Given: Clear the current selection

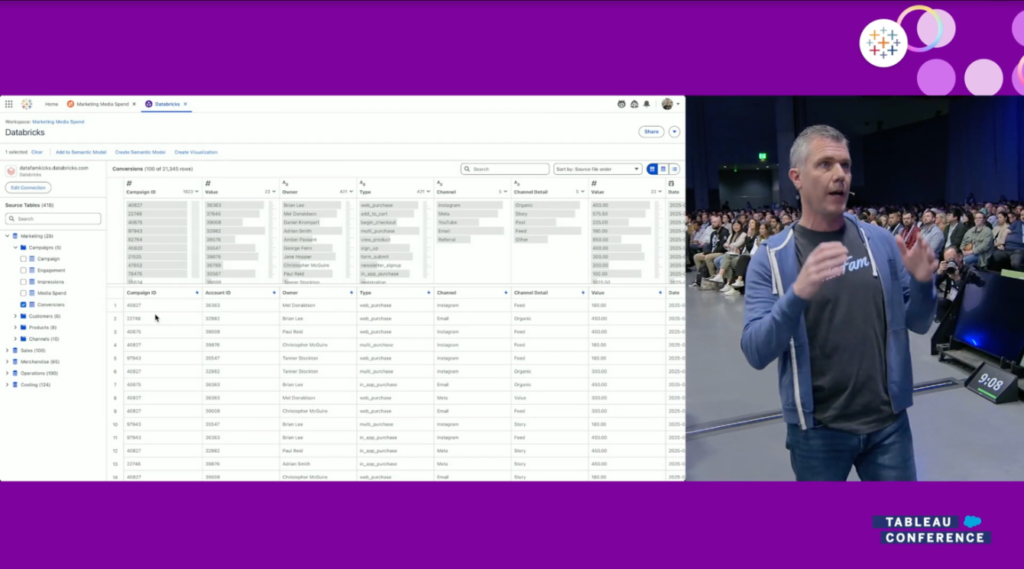Looking at the screenshot, I should 37,152.
